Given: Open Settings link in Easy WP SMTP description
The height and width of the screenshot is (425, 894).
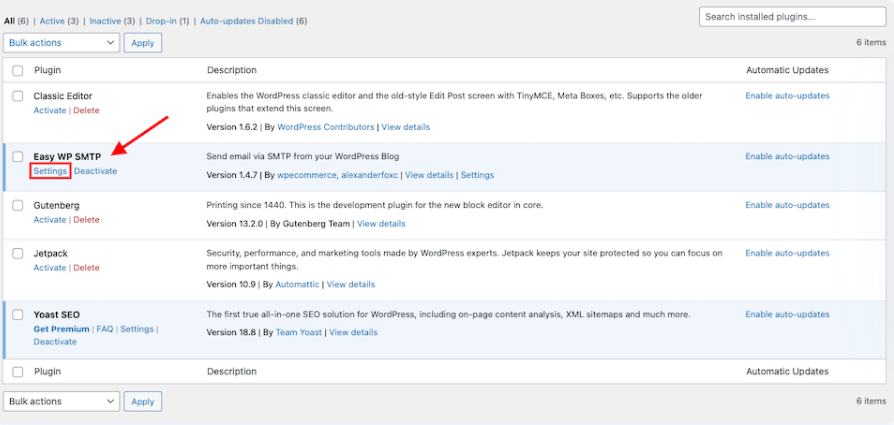Looking at the screenshot, I should tap(477, 175).
